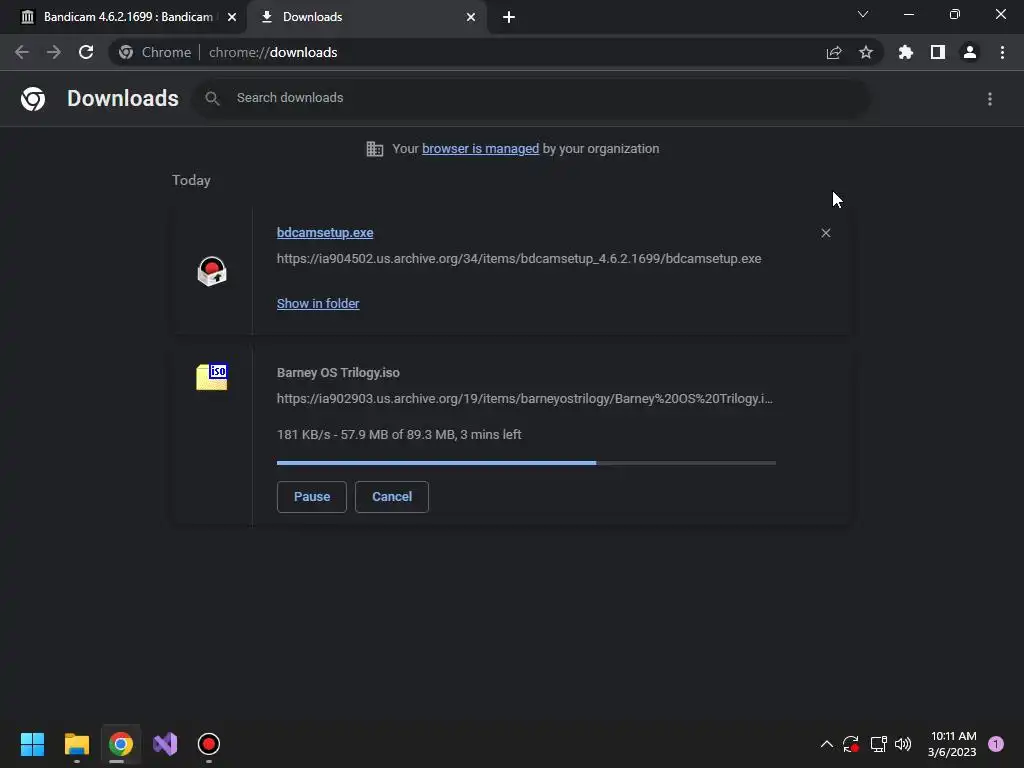Image resolution: width=1024 pixels, height=768 pixels.
Task: Open the tab search chevron
Action: click(863, 14)
